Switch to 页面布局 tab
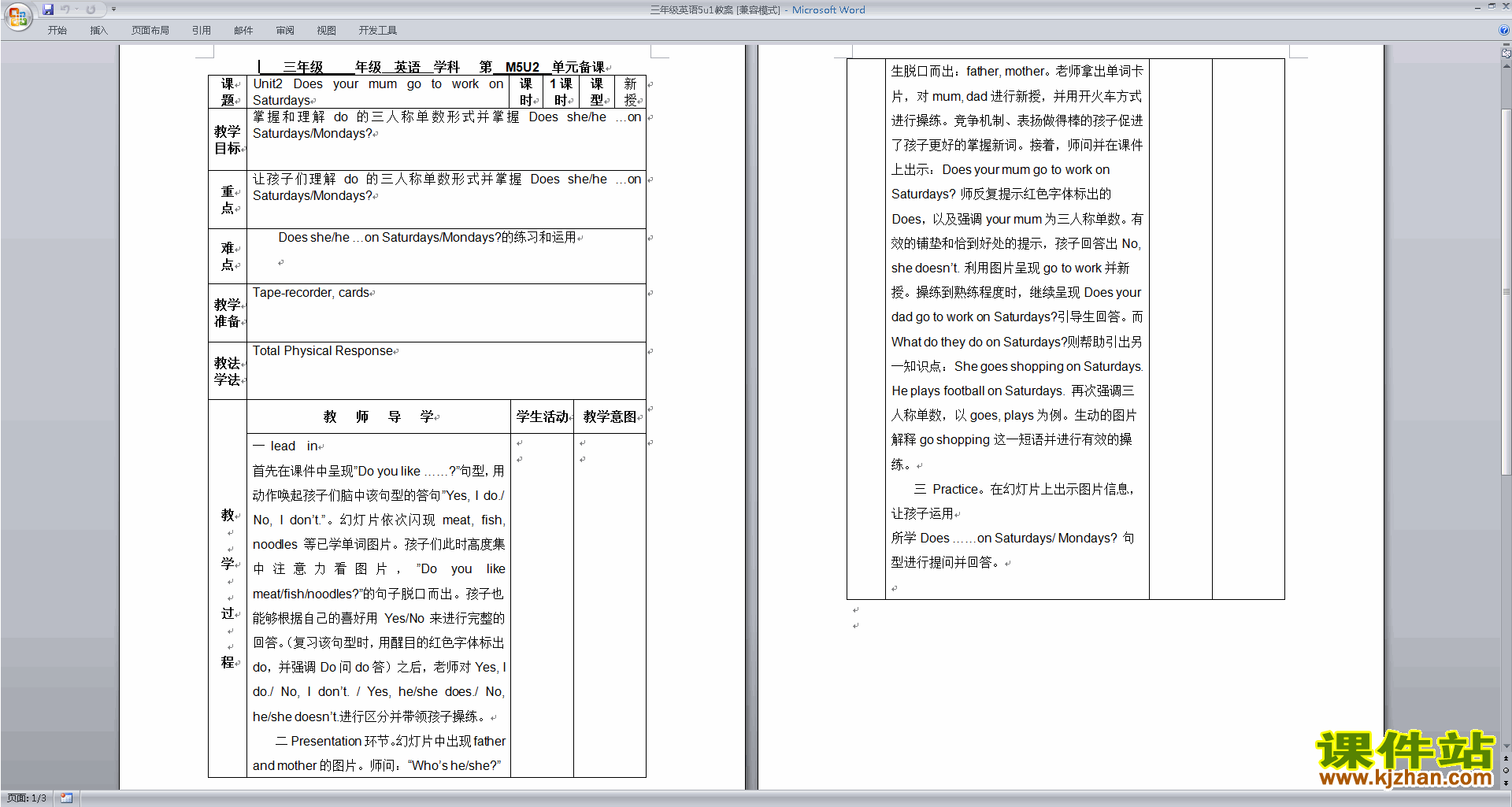1512x807 pixels. click(150, 31)
